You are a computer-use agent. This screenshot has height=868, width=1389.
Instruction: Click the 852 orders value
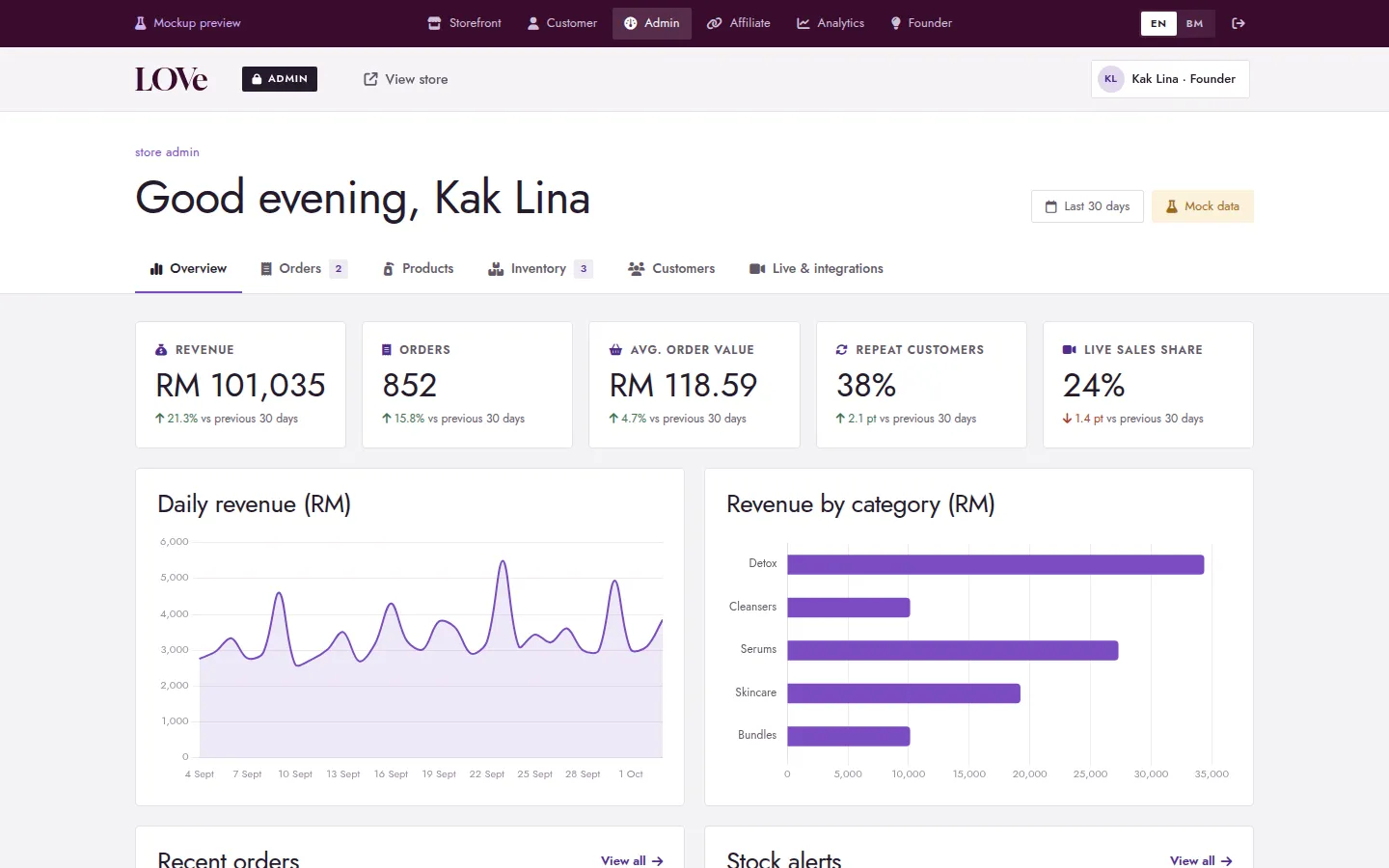point(410,386)
